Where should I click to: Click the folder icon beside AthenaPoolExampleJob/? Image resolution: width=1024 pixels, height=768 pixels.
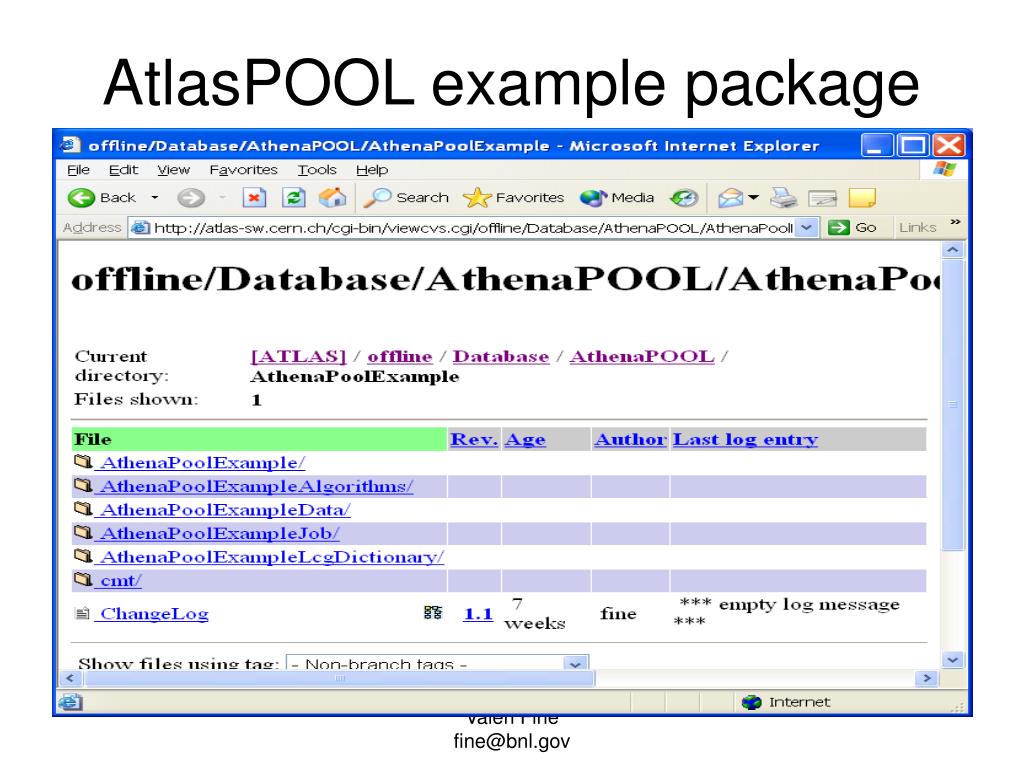83,532
